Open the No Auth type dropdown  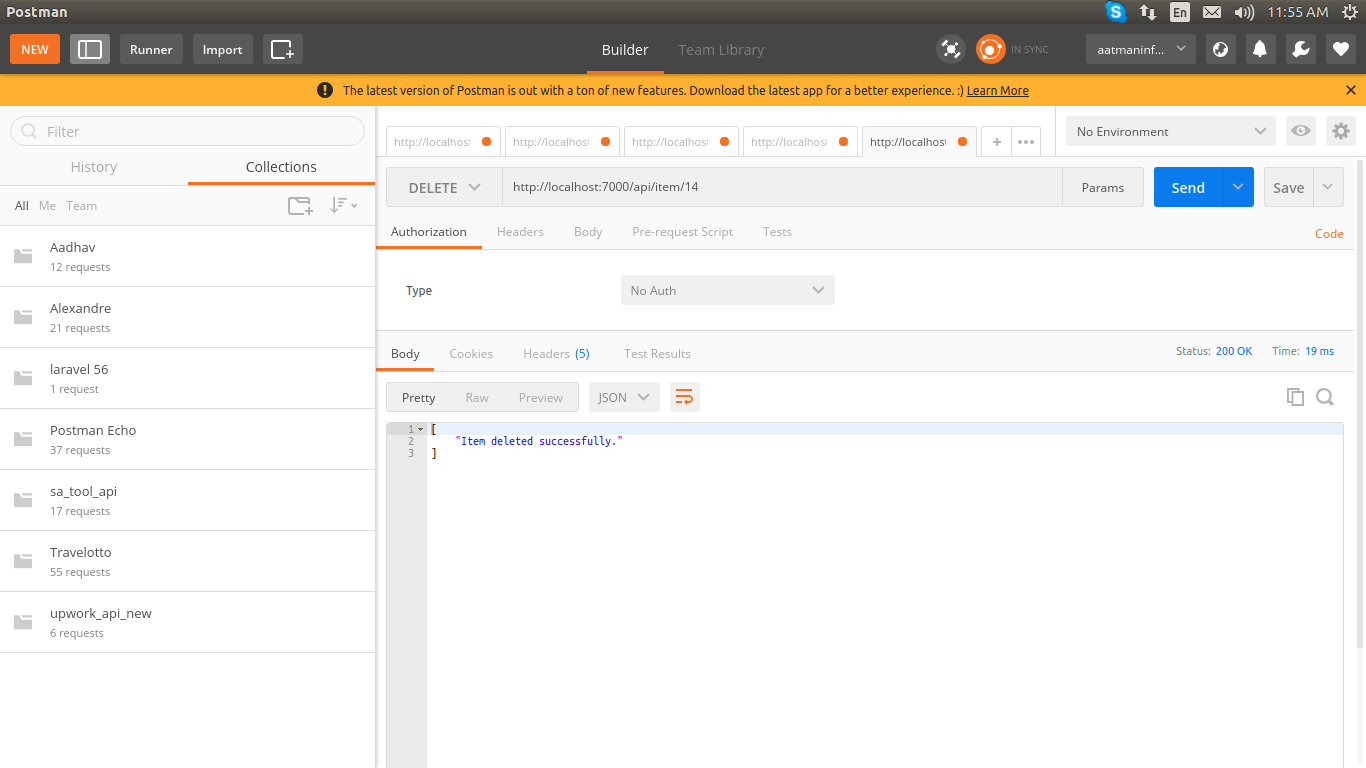click(x=727, y=290)
